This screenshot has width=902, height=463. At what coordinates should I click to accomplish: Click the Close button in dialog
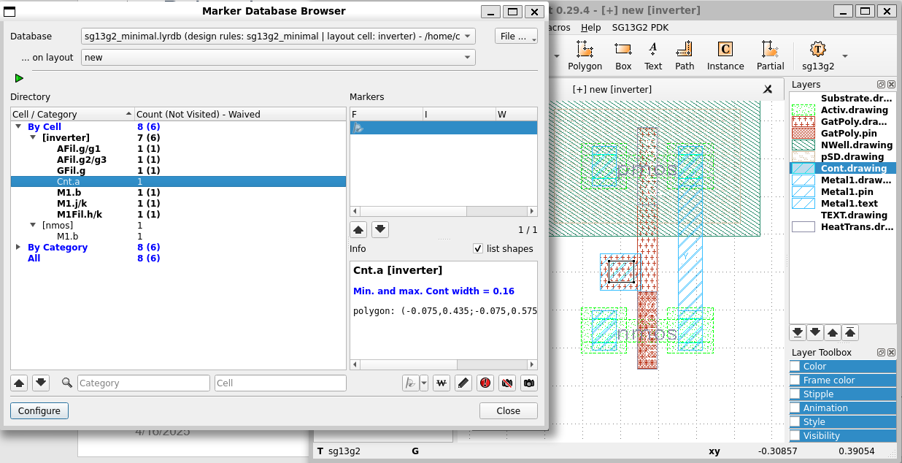(x=508, y=411)
